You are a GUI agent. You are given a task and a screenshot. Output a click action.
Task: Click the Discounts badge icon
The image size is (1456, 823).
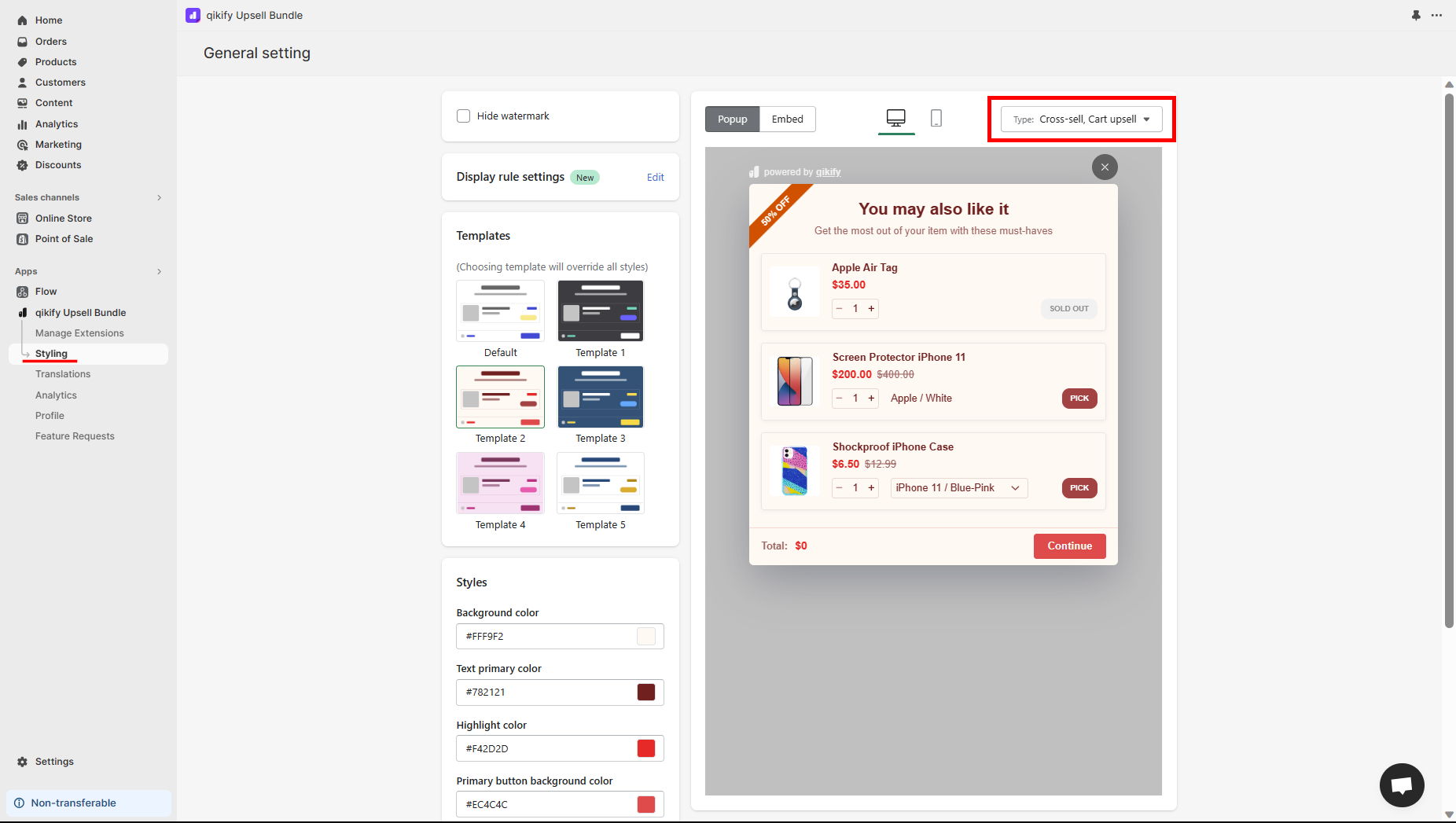pos(22,165)
